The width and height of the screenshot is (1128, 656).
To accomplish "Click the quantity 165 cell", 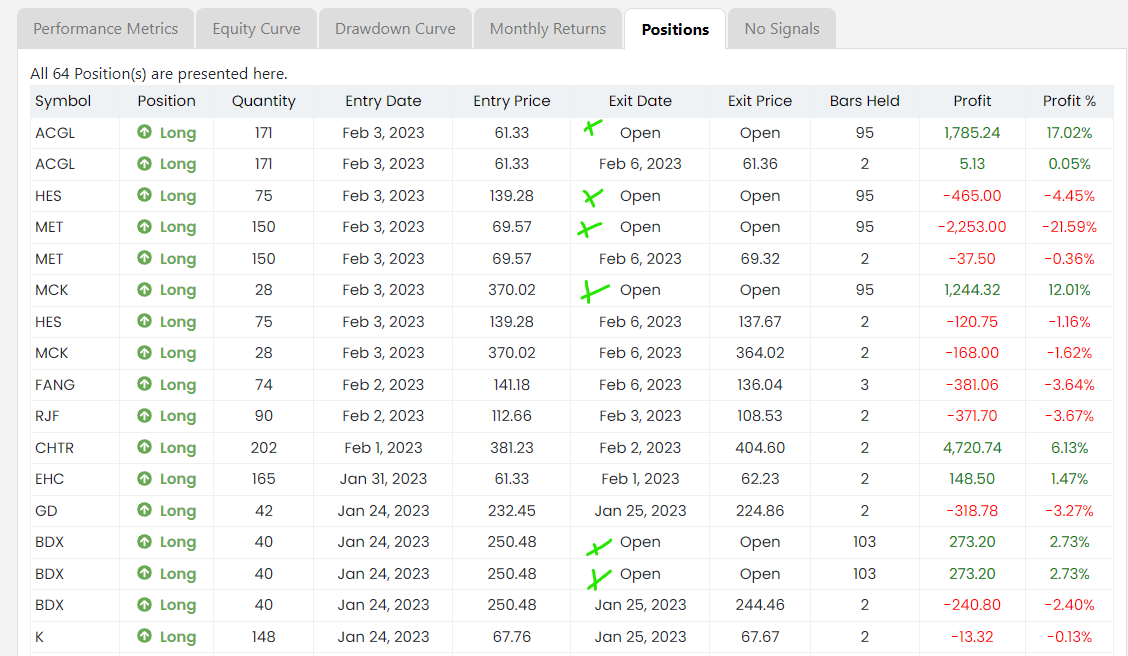I will pyautogui.click(x=263, y=479).
